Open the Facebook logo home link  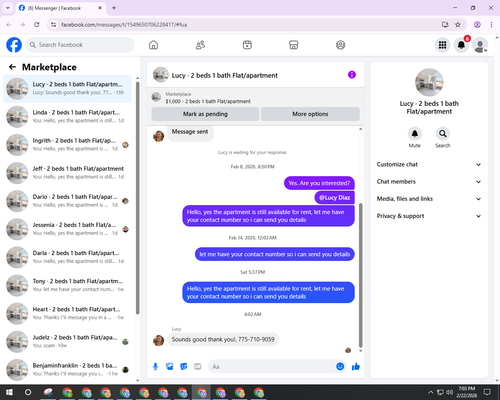(x=14, y=45)
